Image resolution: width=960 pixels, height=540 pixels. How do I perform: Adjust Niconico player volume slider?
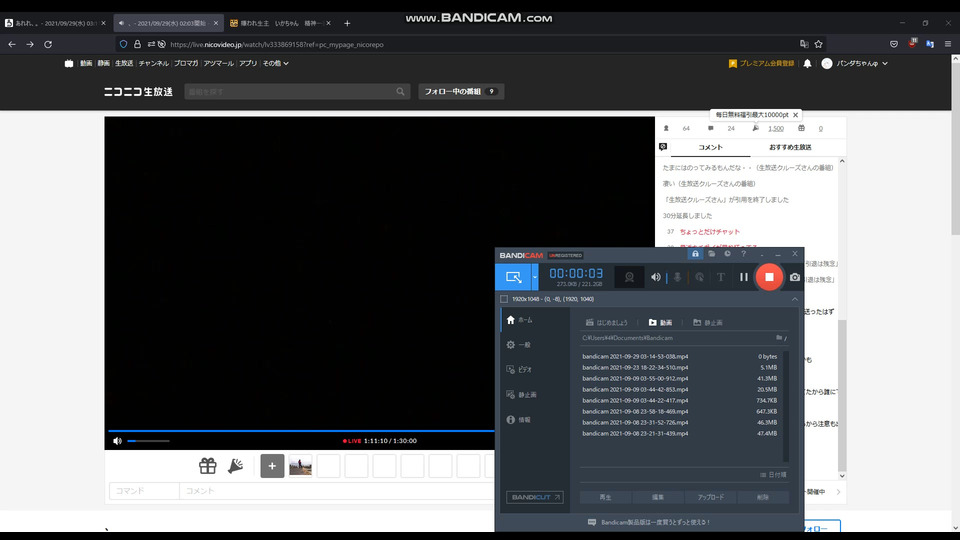point(148,441)
